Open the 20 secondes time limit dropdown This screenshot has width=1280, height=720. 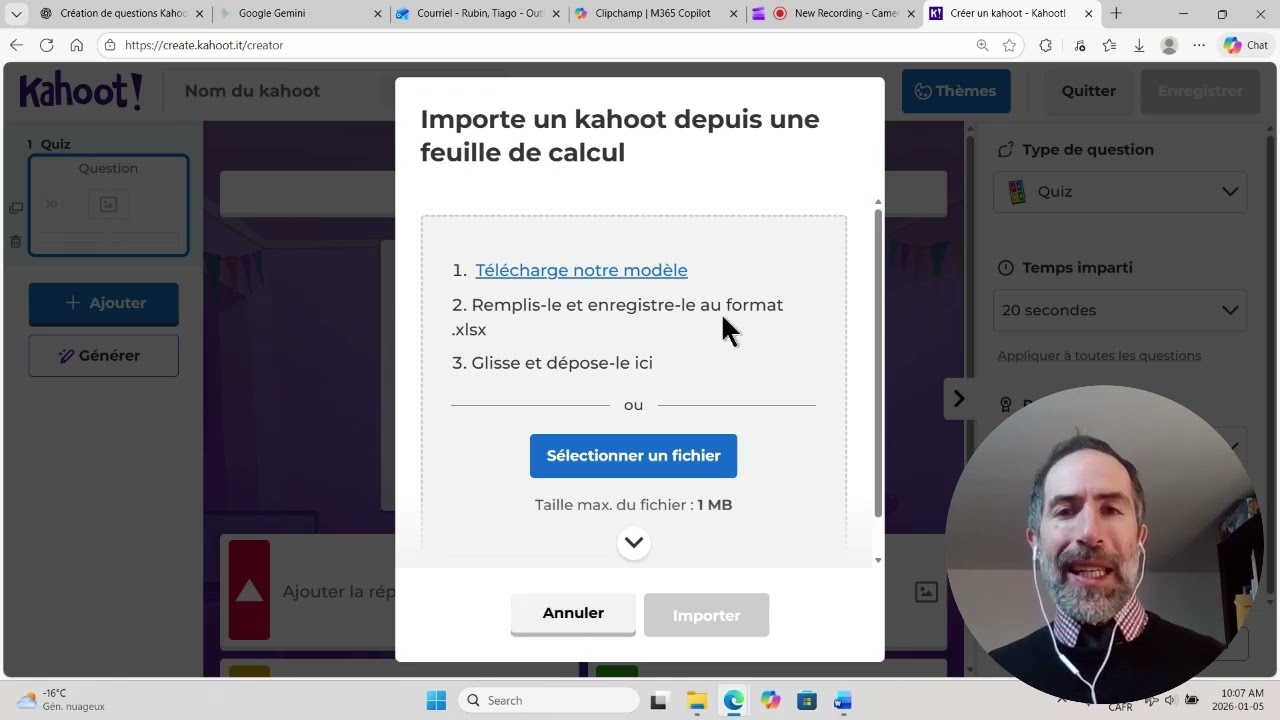[x=1120, y=310]
